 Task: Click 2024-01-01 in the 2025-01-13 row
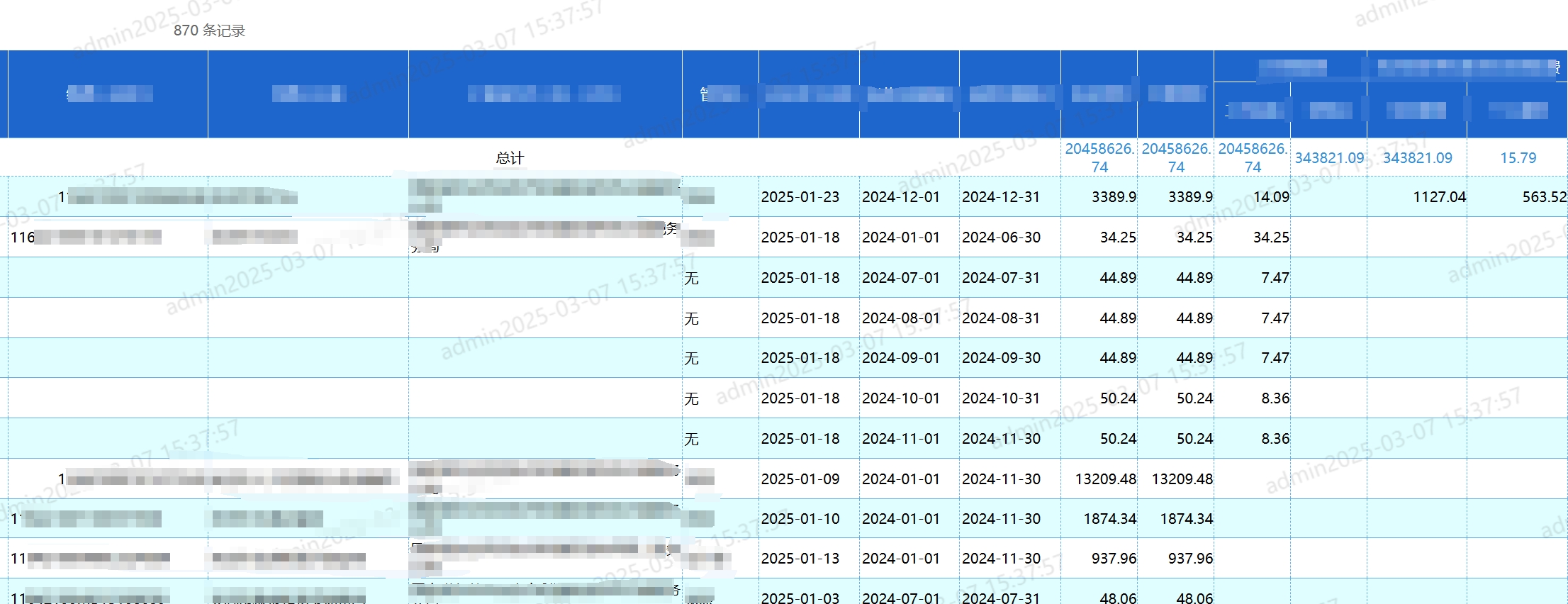(900, 559)
